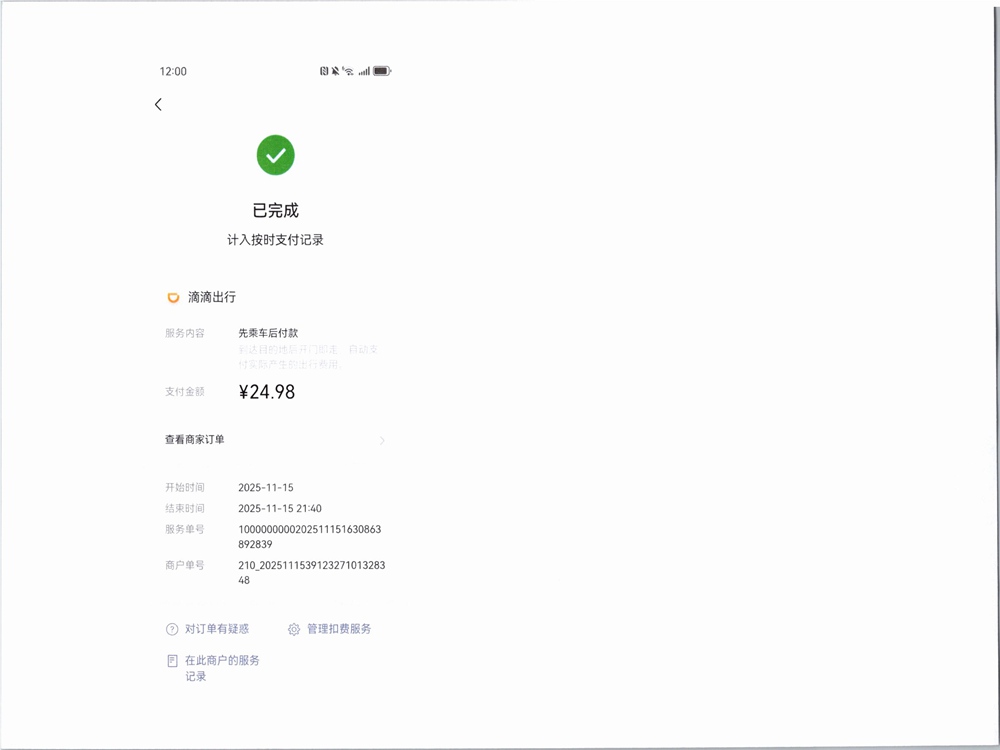Expand 查看商家订单 using the right chevron
Image resolution: width=1000 pixels, height=750 pixels.
(382, 440)
